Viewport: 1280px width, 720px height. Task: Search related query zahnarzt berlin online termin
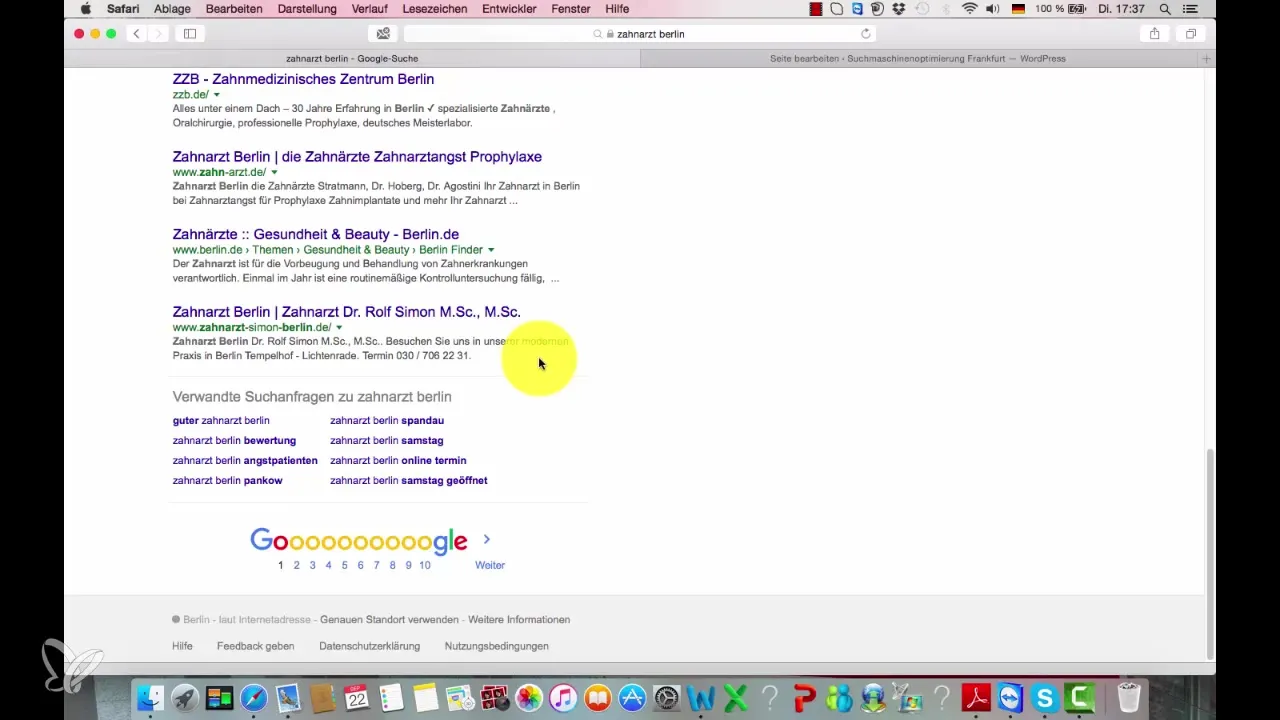[398, 461]
